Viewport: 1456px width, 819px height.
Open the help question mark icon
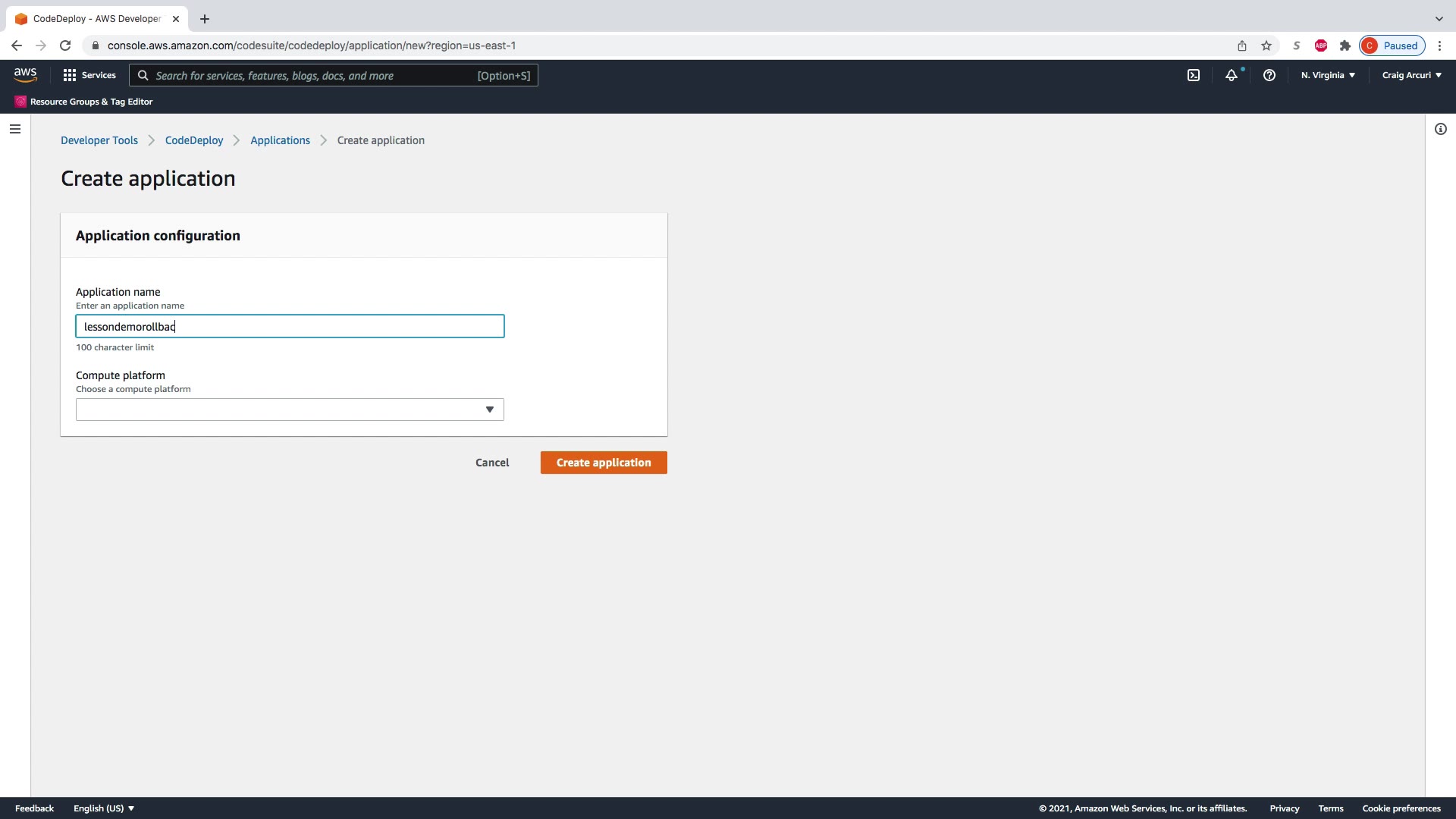coord(1269,75)
